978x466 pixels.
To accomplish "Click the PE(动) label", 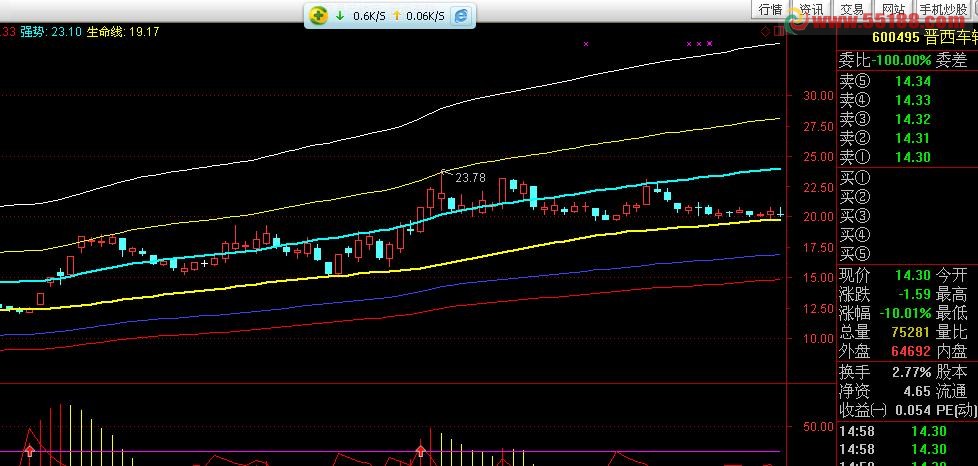I will pyautogui.click(x=957, y=411).
